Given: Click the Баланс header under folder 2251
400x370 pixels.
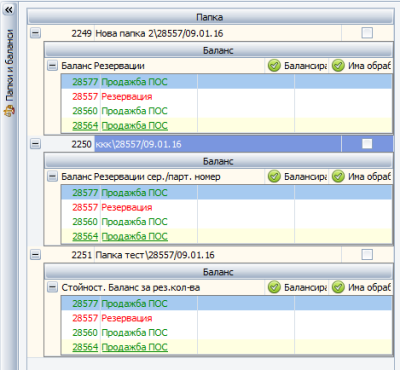Looking at the screenshot, I should click(x=218, y=272).
